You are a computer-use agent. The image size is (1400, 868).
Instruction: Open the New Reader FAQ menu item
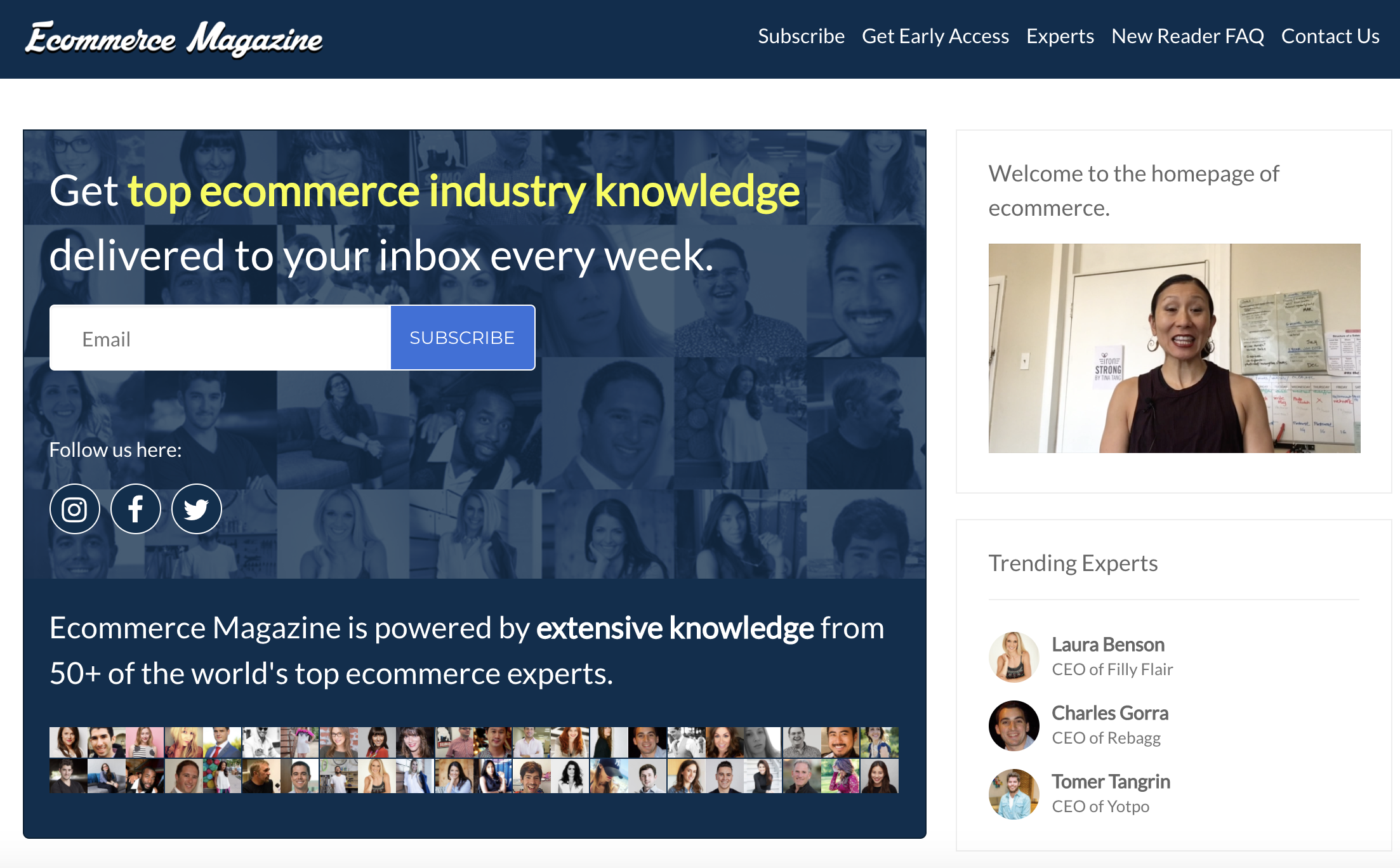coord(1187,36)
